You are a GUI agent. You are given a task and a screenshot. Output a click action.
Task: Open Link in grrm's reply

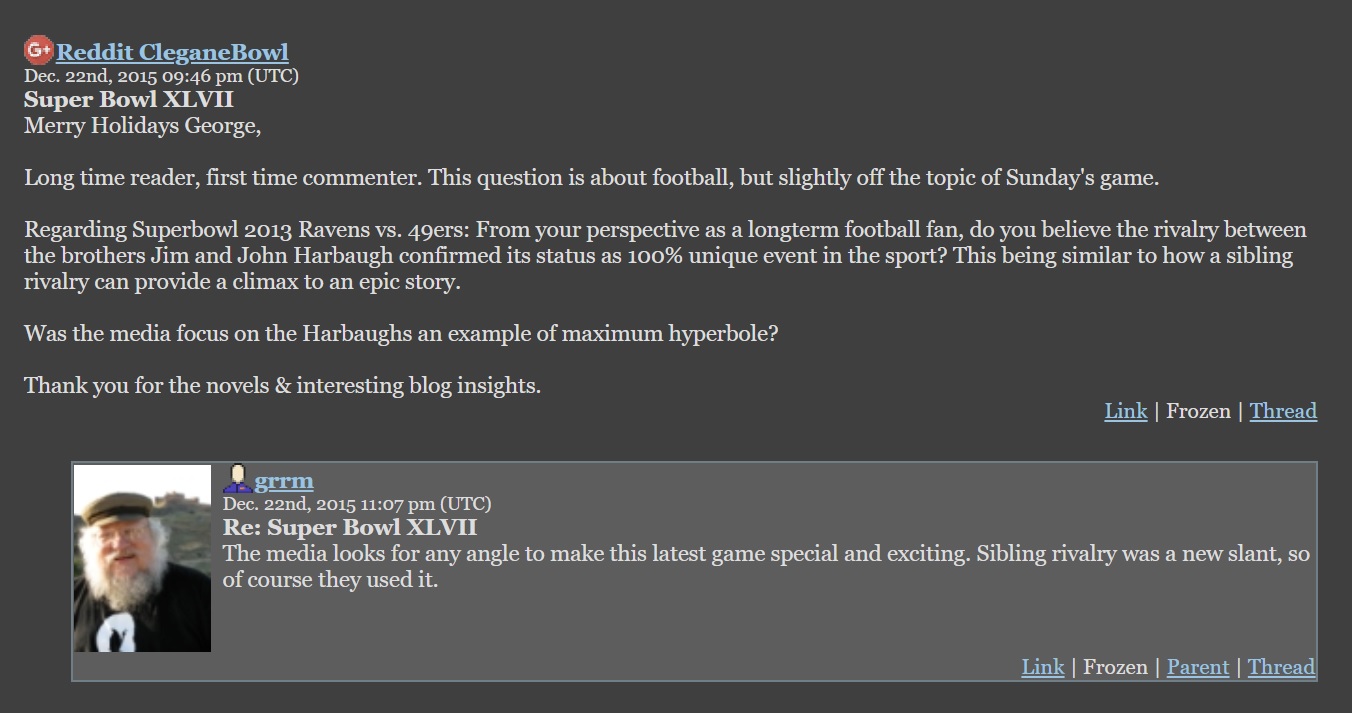tap(1043, 667)
